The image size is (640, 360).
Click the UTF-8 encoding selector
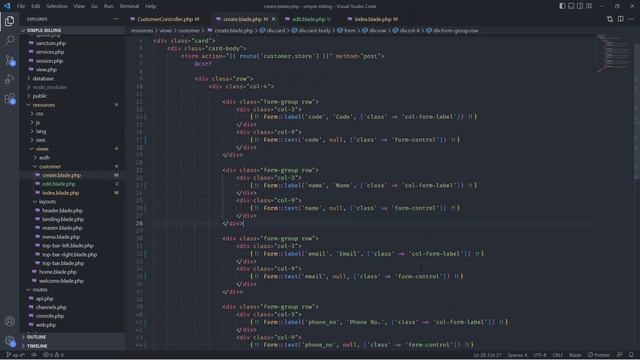(x=540, y=355)
